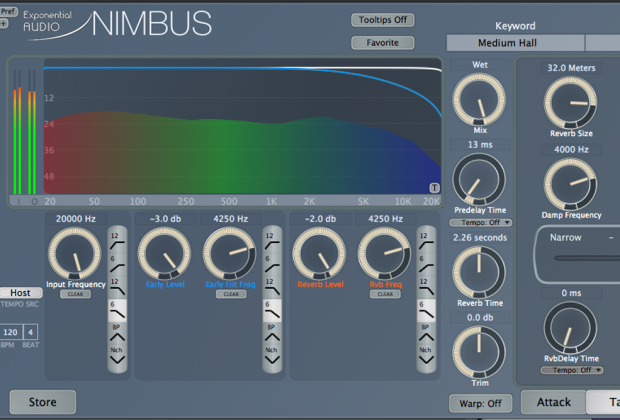Click the Reverb Level knob
The height and width of the screenshot is (420, 620).
[x=319, y=254]
